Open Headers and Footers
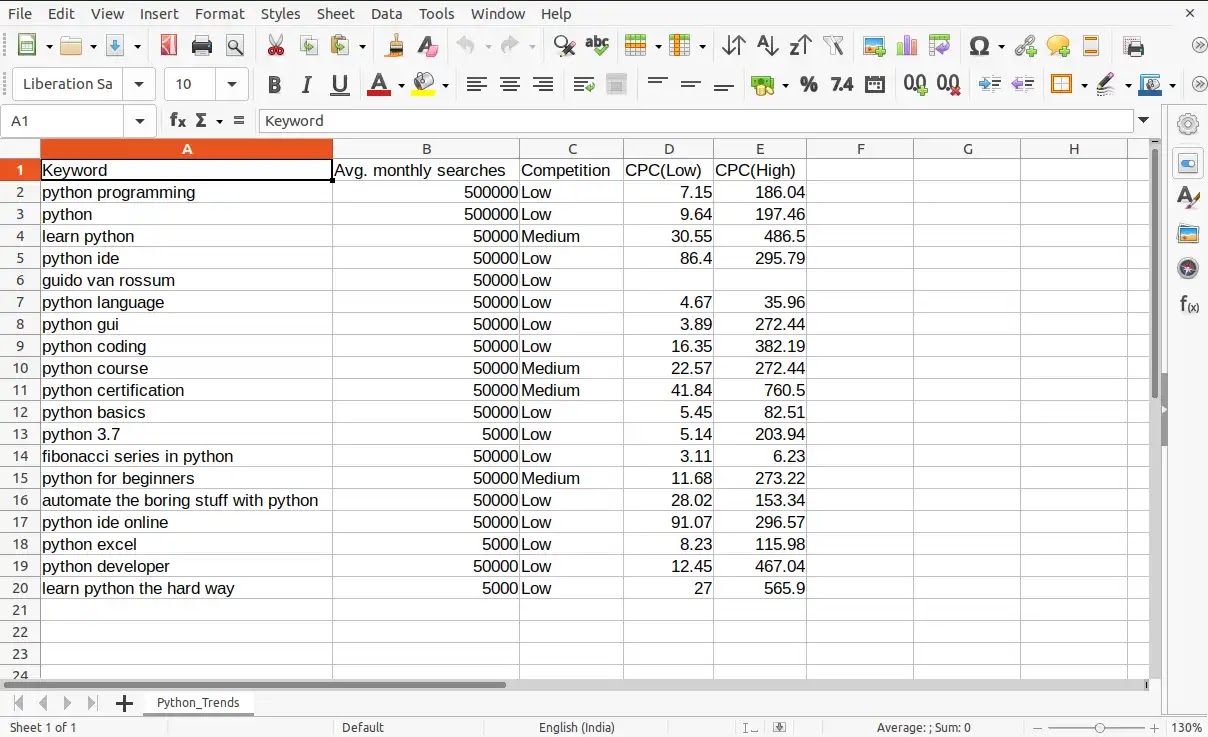 [1091, 46]
